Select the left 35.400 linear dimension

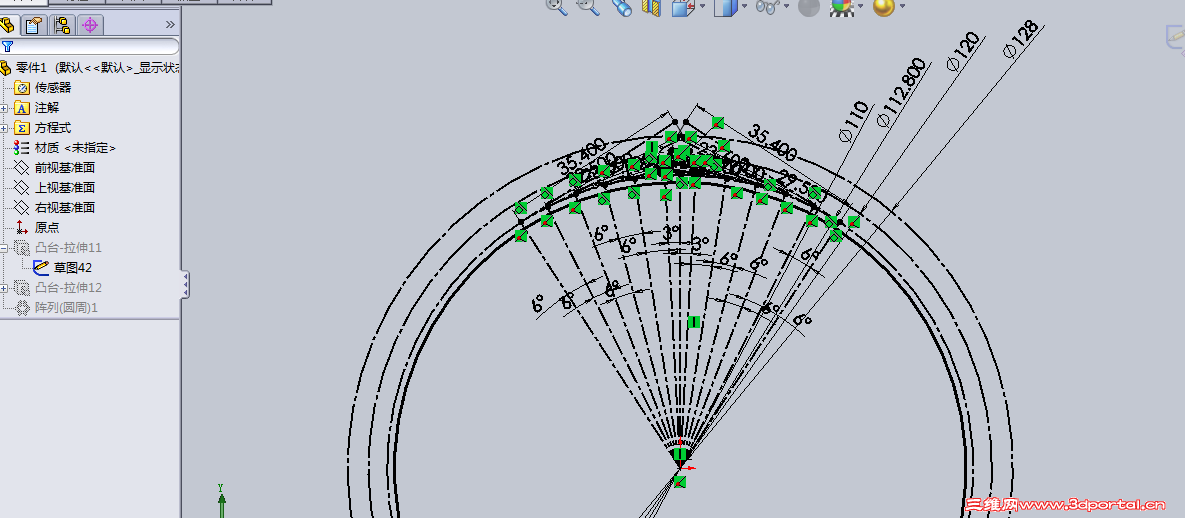coord(582,156)
